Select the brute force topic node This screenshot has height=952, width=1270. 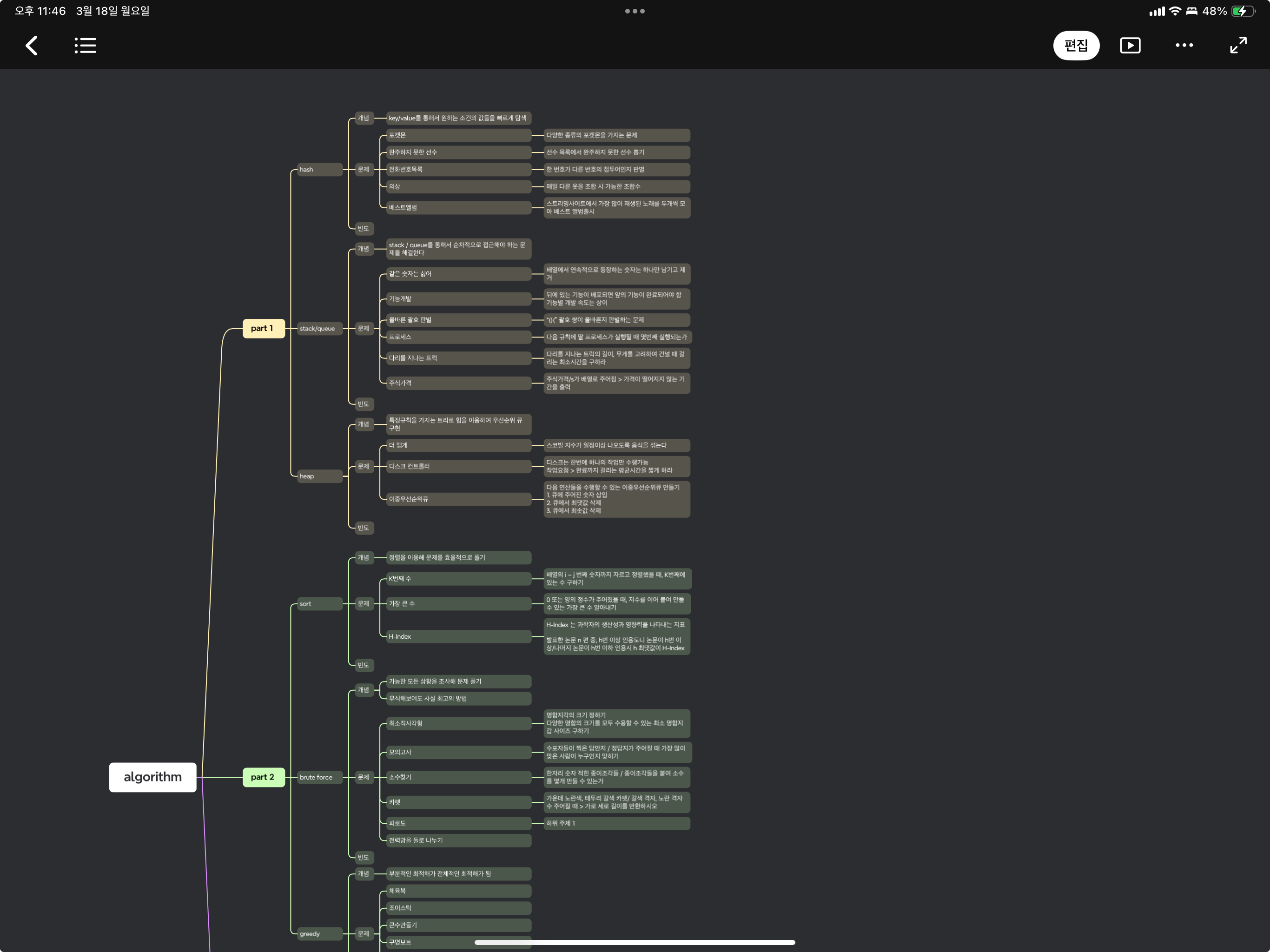(x=320, y=777)
